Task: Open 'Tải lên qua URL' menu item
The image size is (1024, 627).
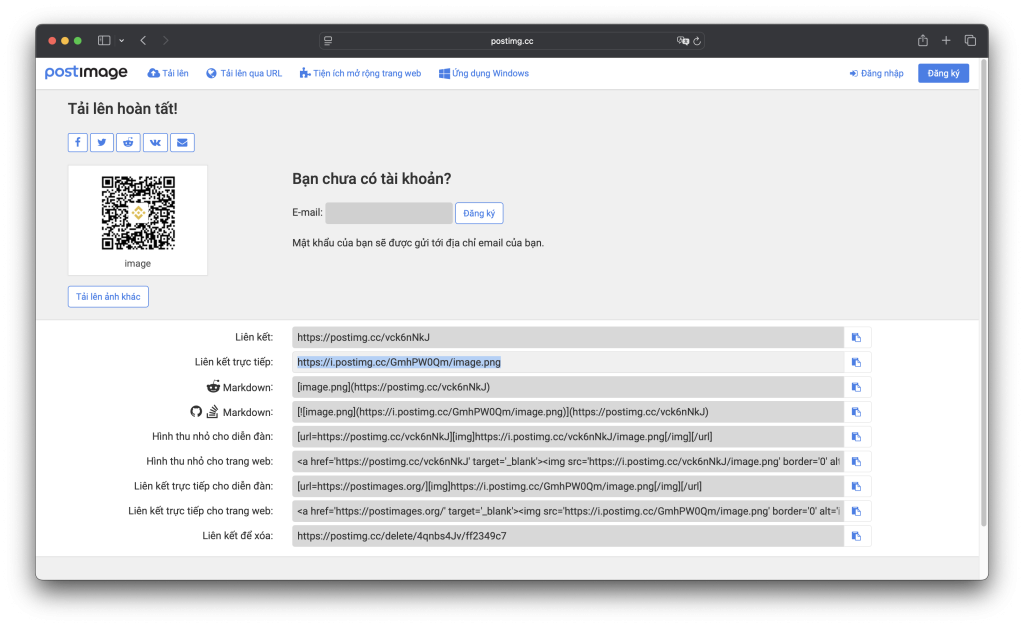Action: pos(244,73)
